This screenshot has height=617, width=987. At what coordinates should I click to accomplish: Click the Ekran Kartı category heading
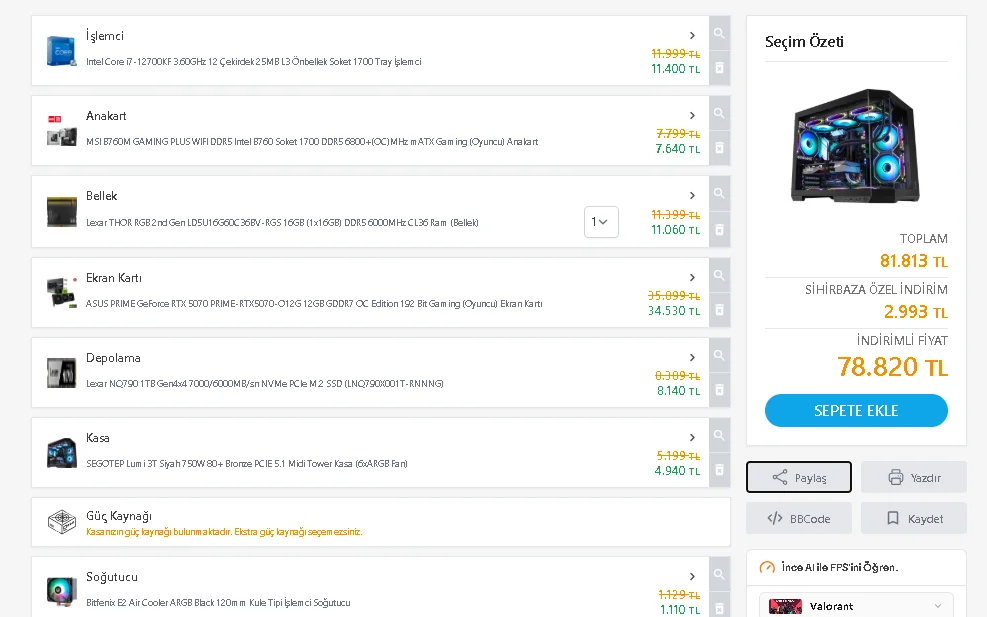[x=114, y=278]
